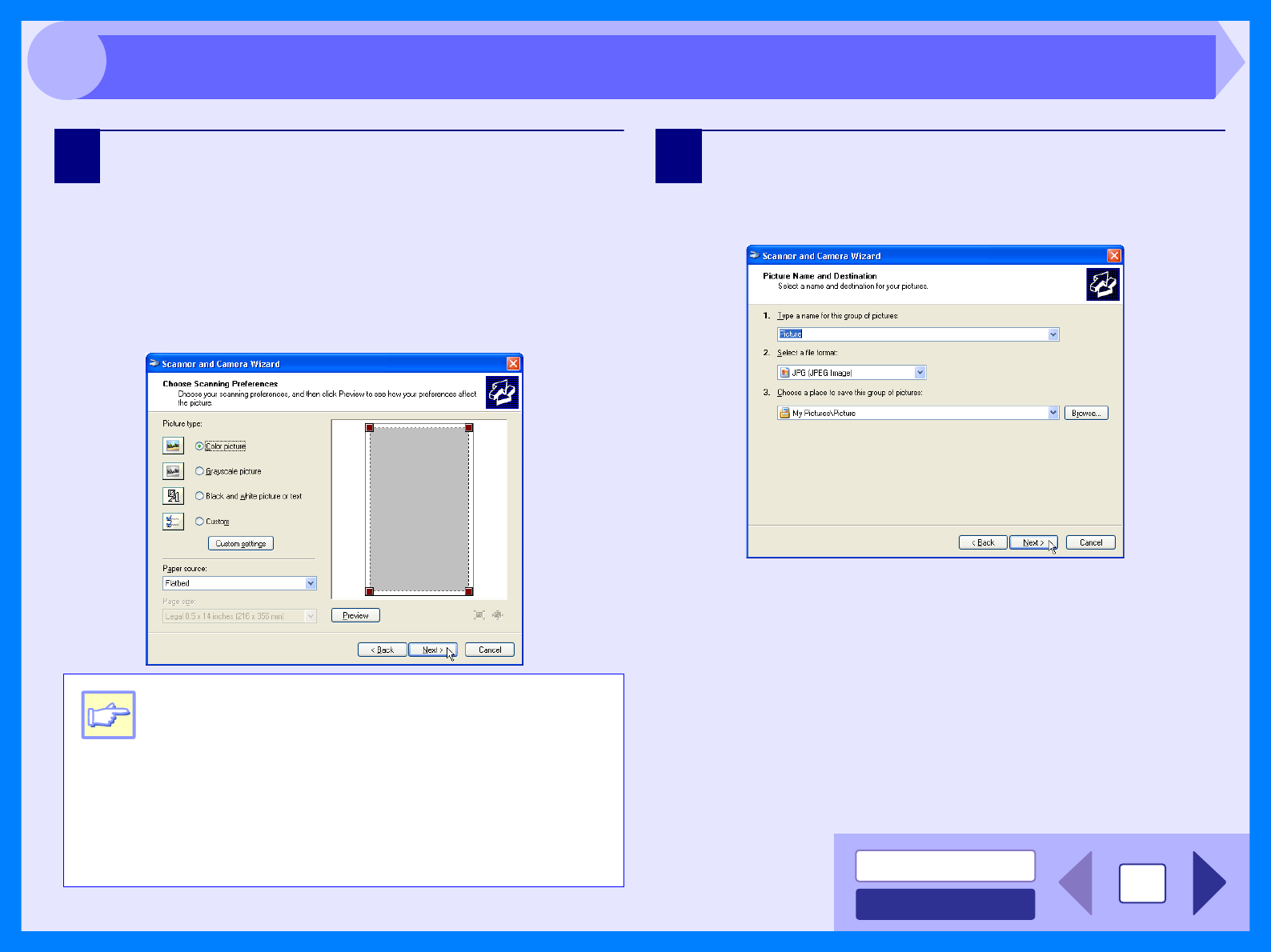
Task: Click the 'Paper source:' label
Action: [x=185, y=569]
